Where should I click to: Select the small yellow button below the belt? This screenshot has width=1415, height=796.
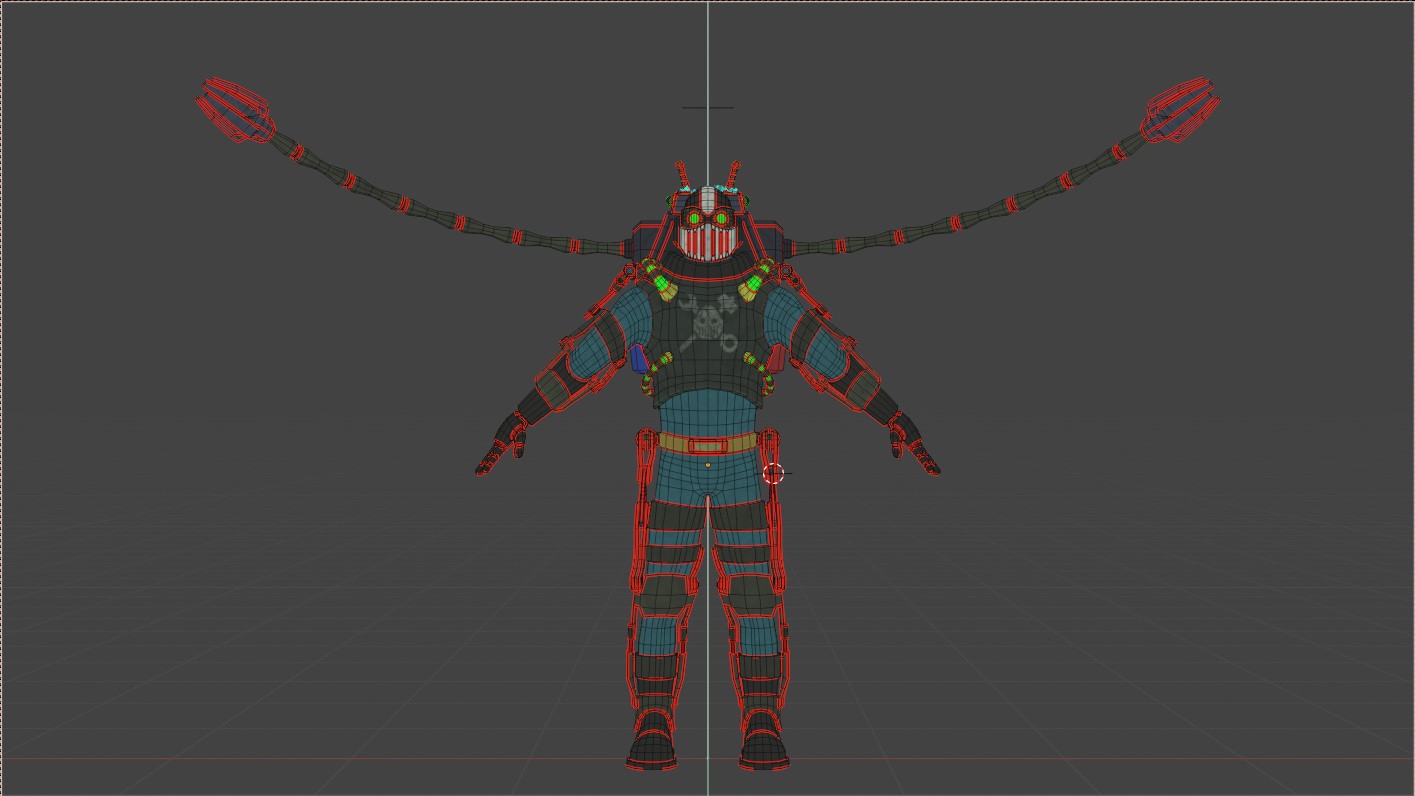(708, 465)
